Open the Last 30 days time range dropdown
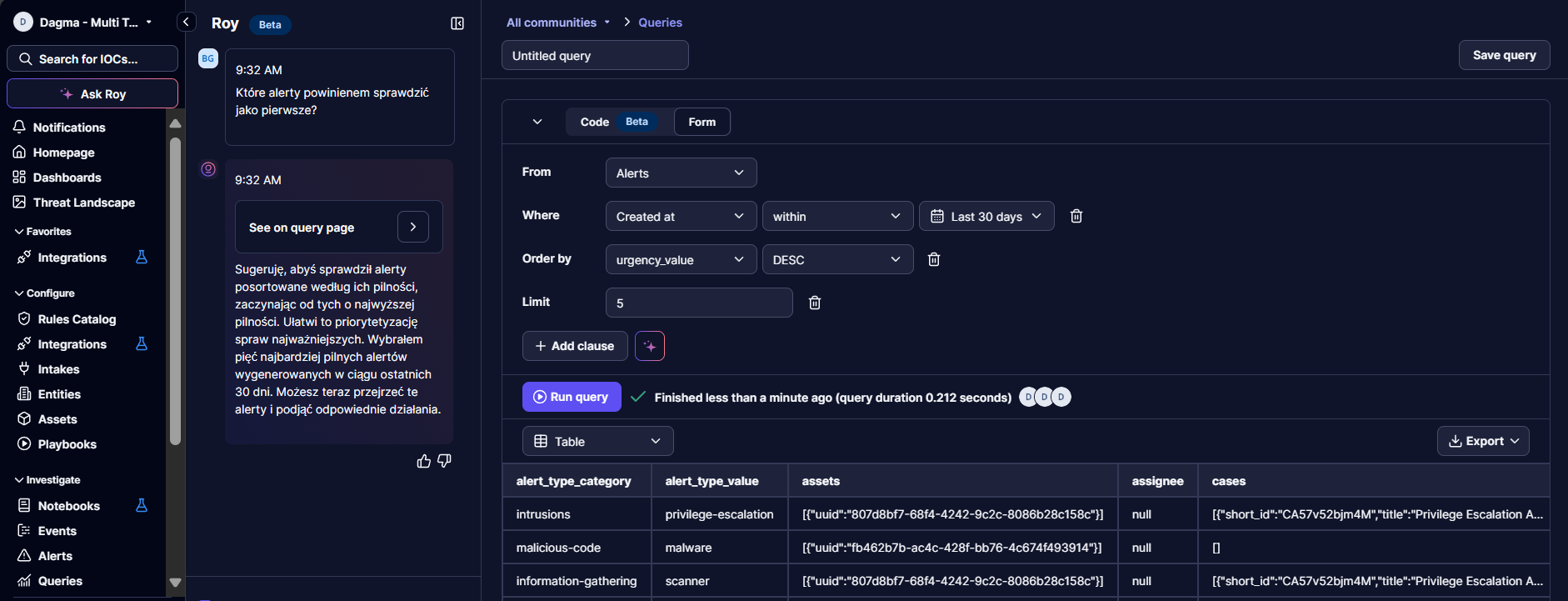Viewport: 1568px width, 601px height. coord(986,216)
